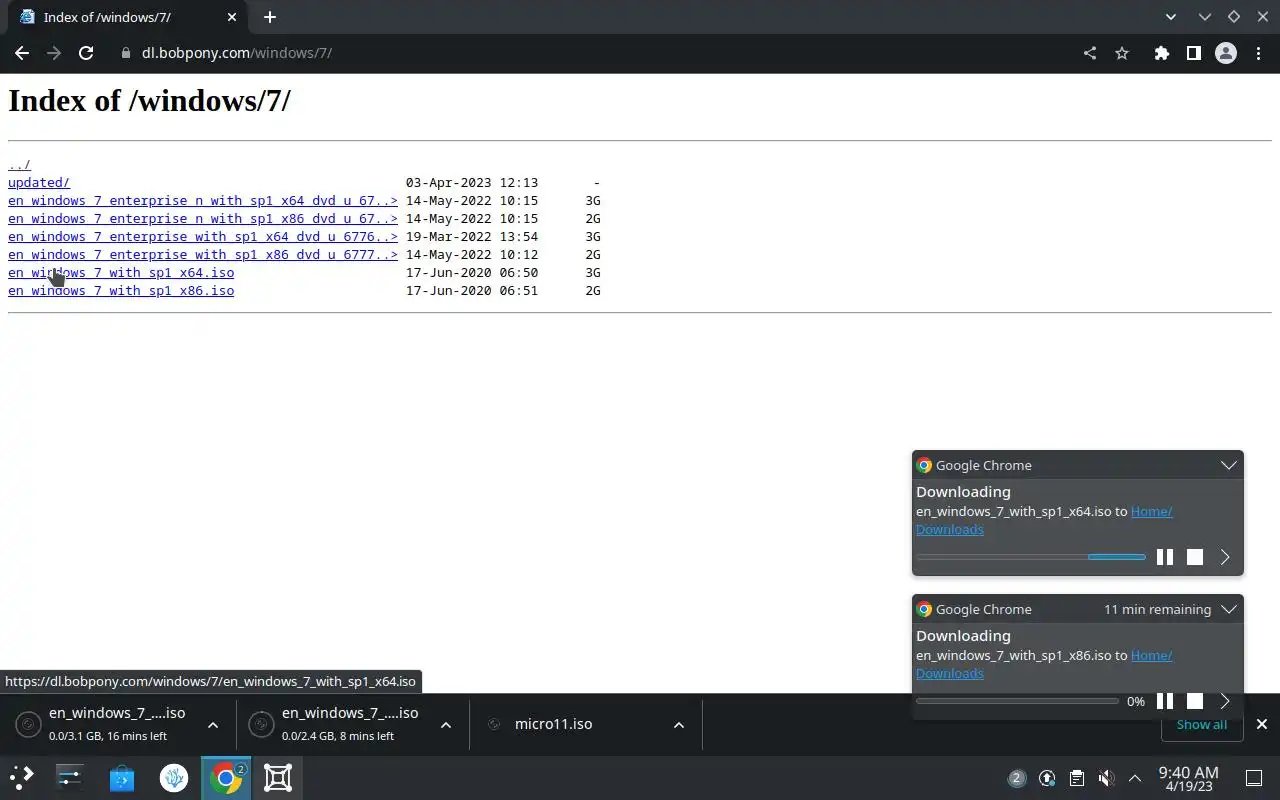Share this page via share icon

tap(1090, 53)
